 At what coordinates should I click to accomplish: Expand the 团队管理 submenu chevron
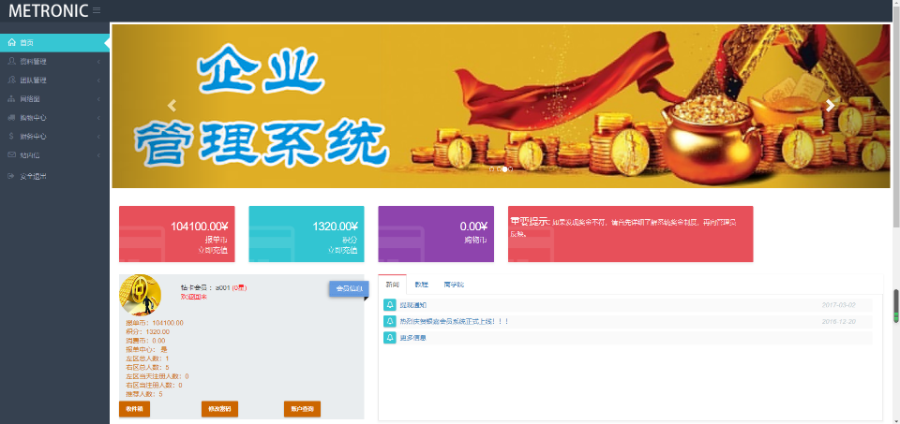click(99, 80)
